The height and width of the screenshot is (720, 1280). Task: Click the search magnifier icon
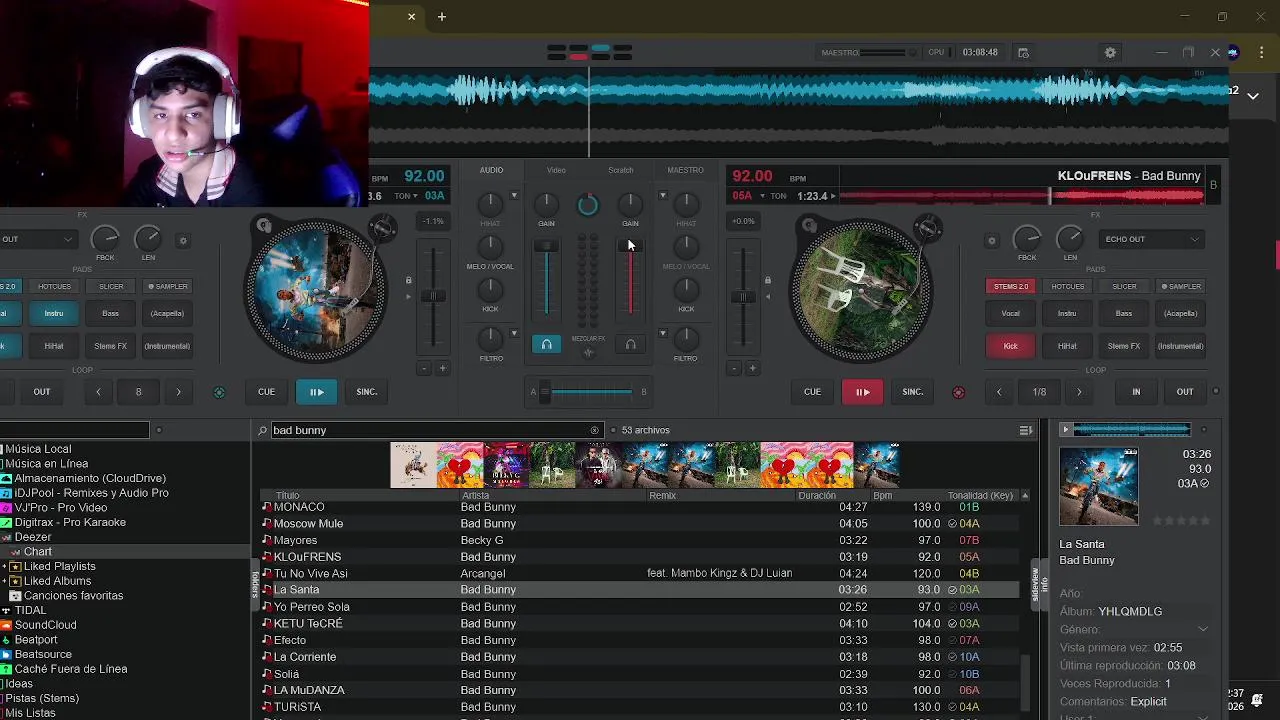pos(263,430)
